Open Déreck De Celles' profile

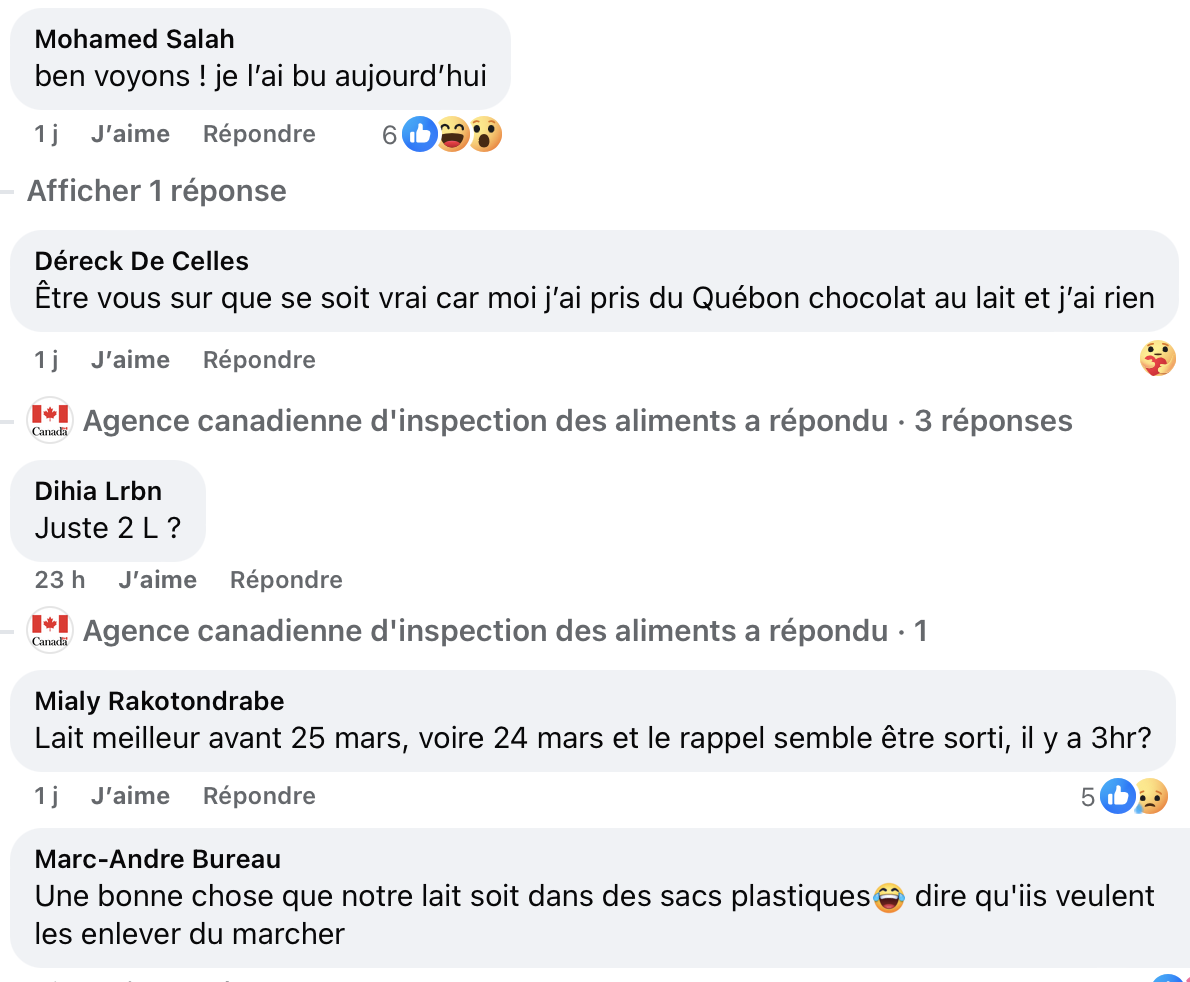pos(141,260)
